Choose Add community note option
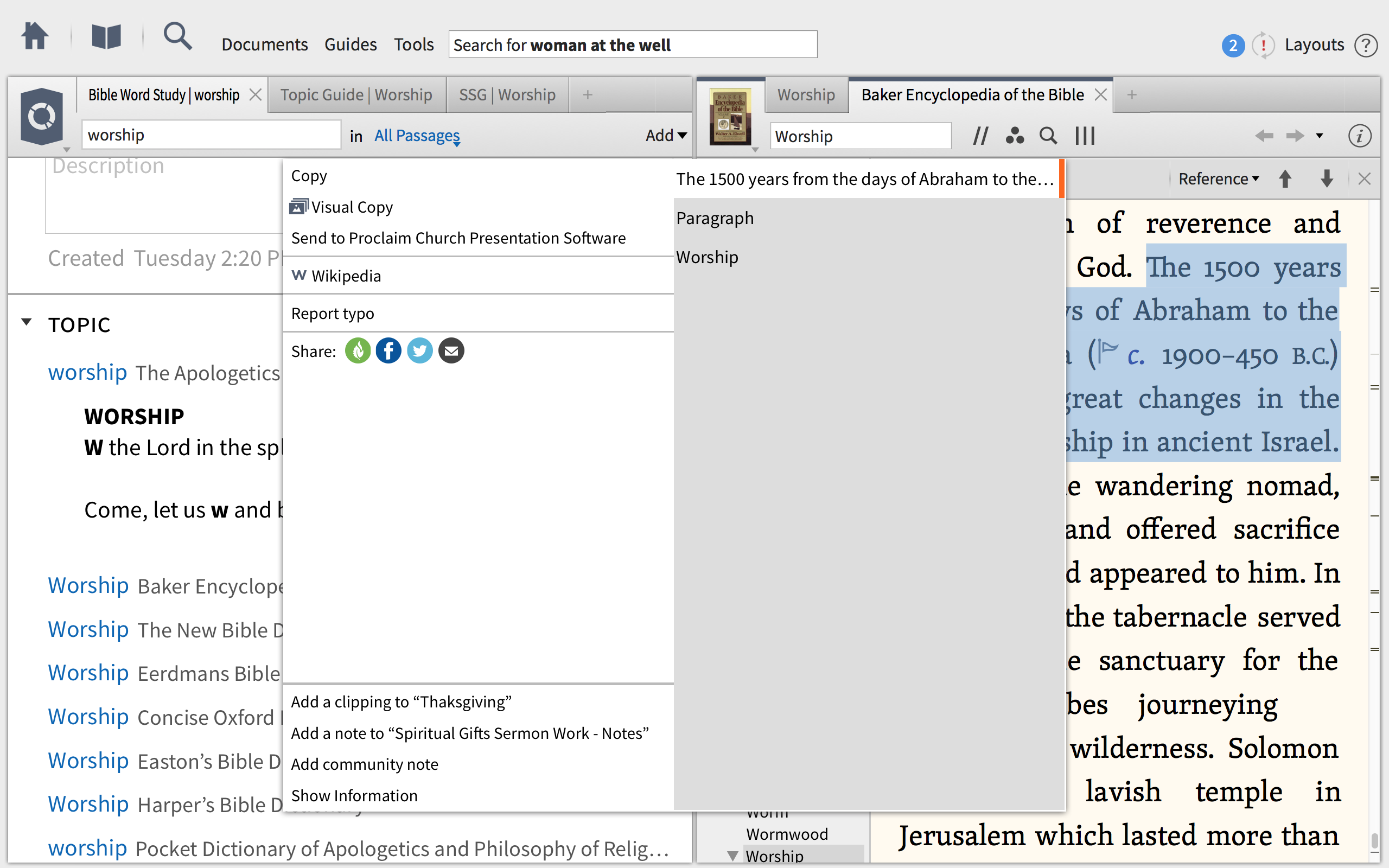The image size is (1389, 868). coord(365,764)
